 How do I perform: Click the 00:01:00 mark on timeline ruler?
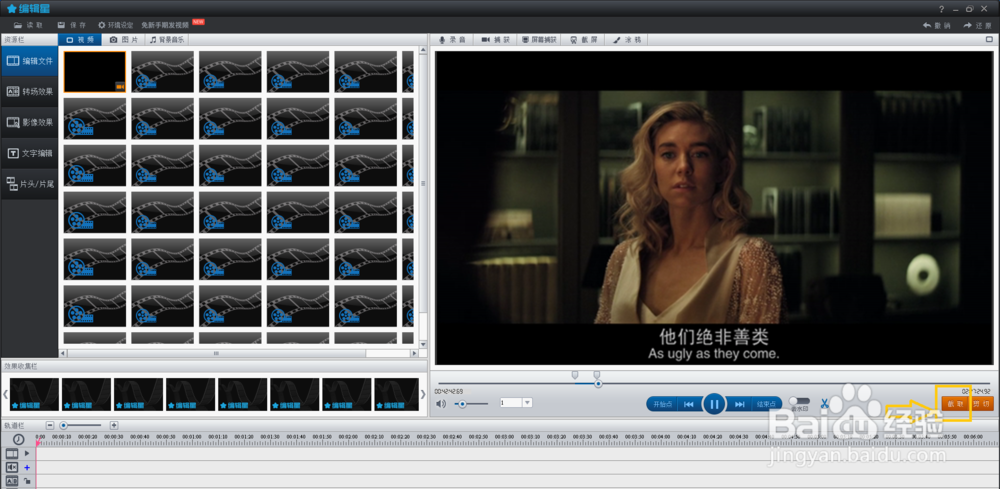click(x=193, y=437)
